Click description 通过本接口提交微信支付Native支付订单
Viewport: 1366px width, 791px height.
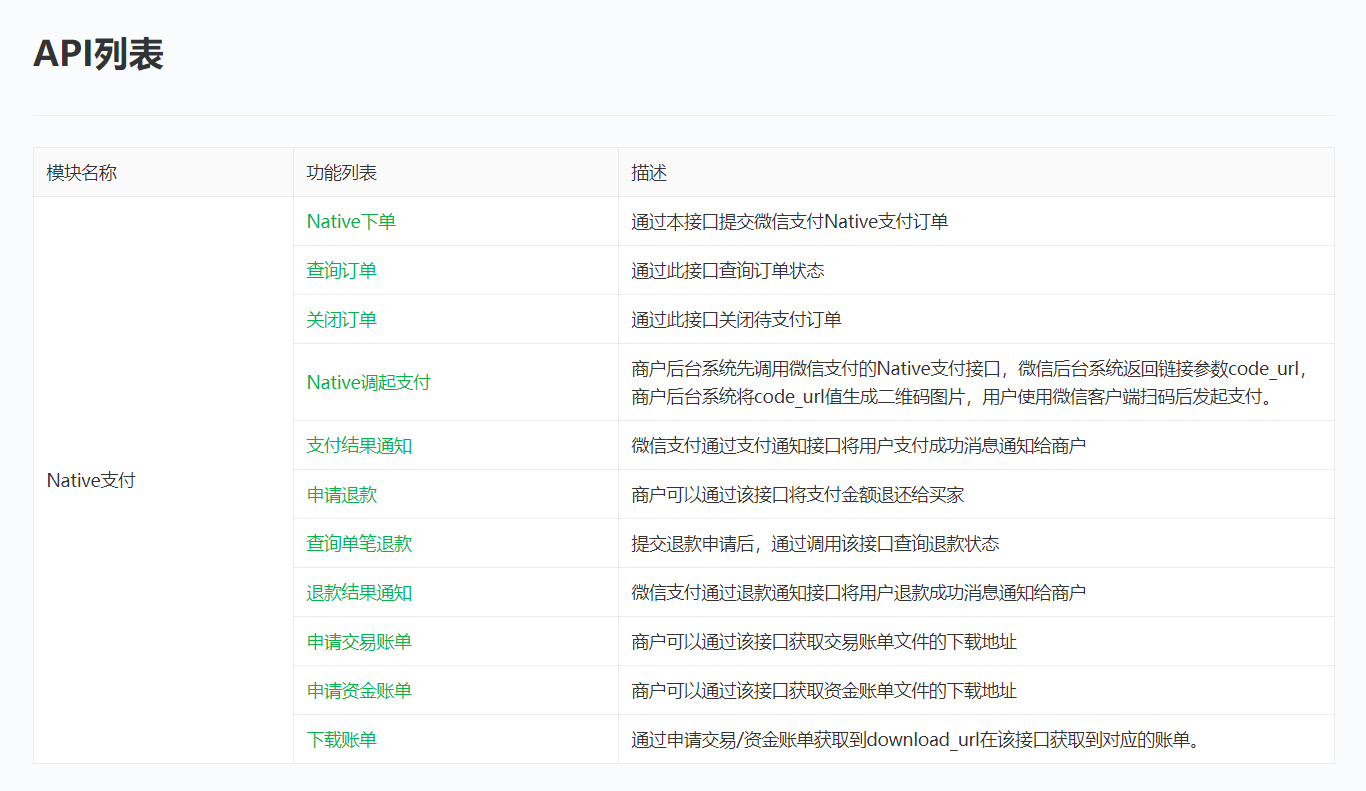coord(790,221)
